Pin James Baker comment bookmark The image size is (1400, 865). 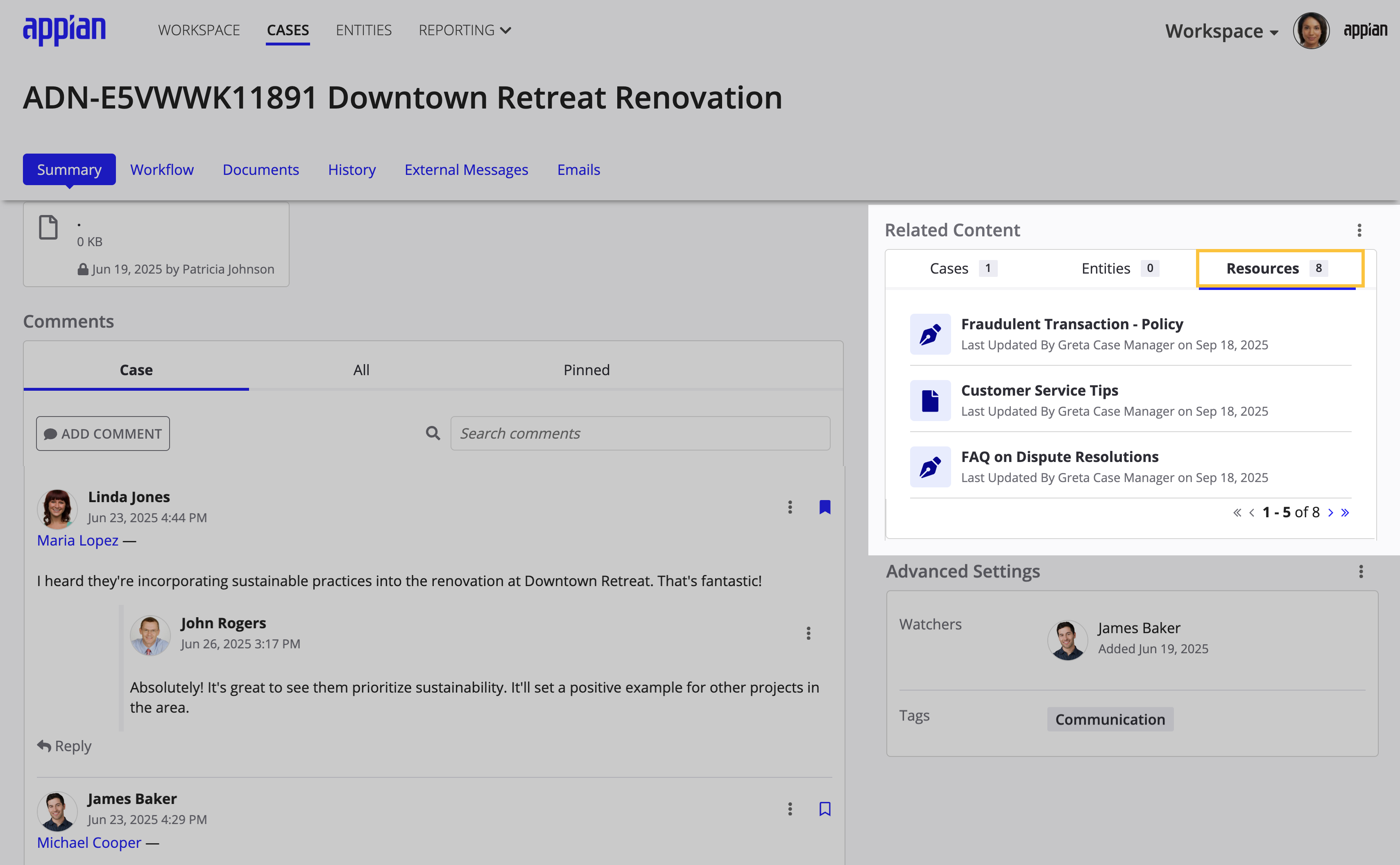pyautogui.click(x=825, y=809)
